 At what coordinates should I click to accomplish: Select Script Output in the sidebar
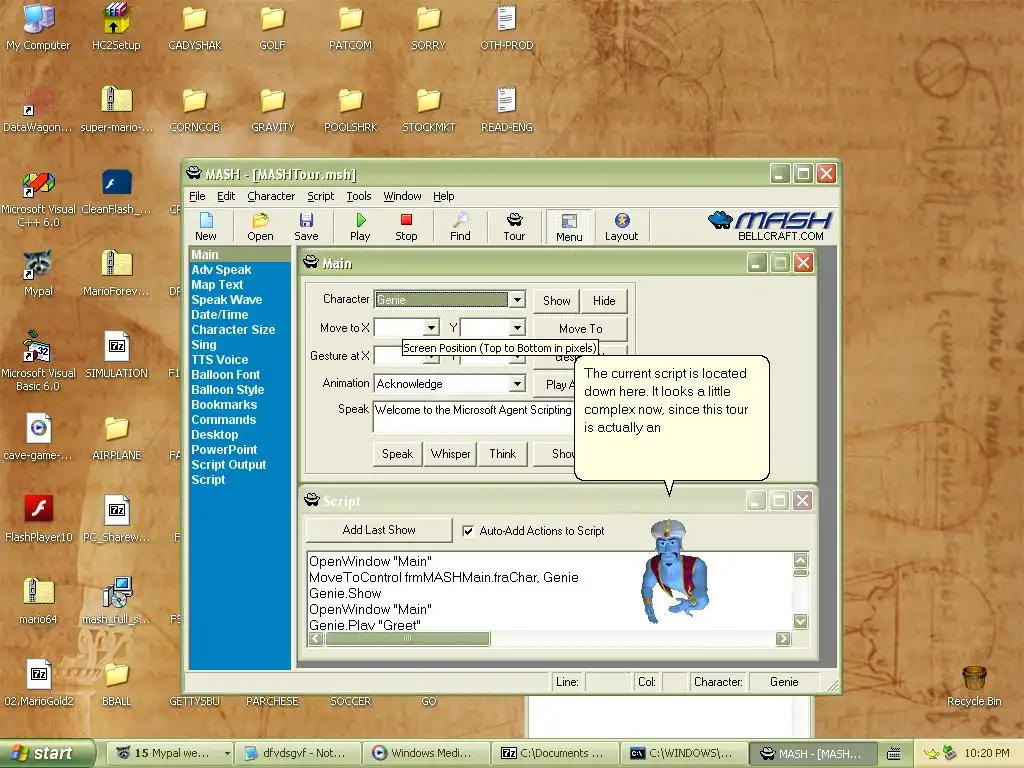(229, 465)
